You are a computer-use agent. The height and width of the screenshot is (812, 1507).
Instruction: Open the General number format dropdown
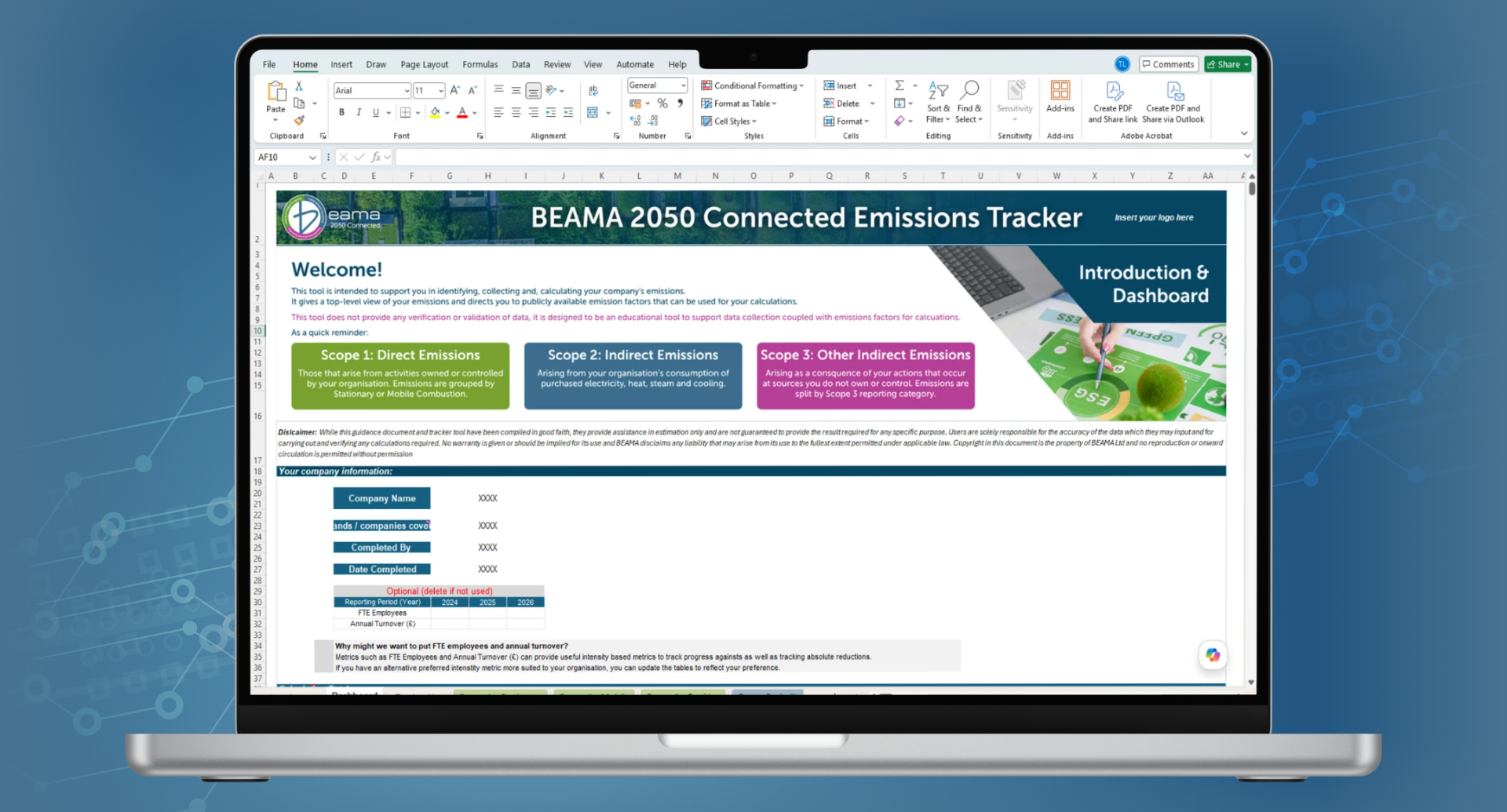[x=683, y=86]
